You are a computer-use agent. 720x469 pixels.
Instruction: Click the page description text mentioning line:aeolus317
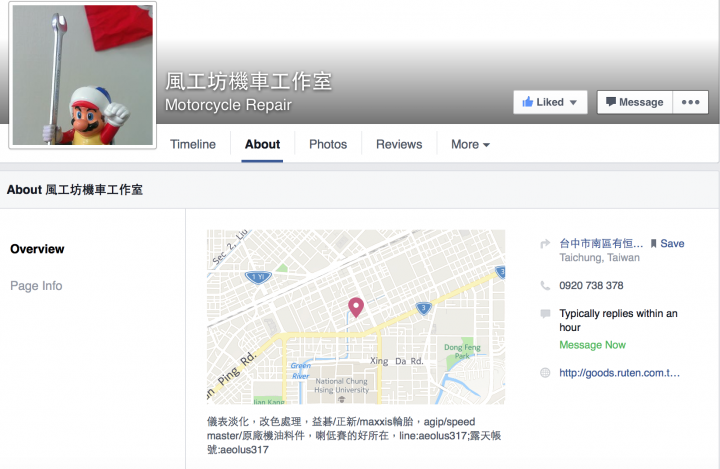pos(354,435)
